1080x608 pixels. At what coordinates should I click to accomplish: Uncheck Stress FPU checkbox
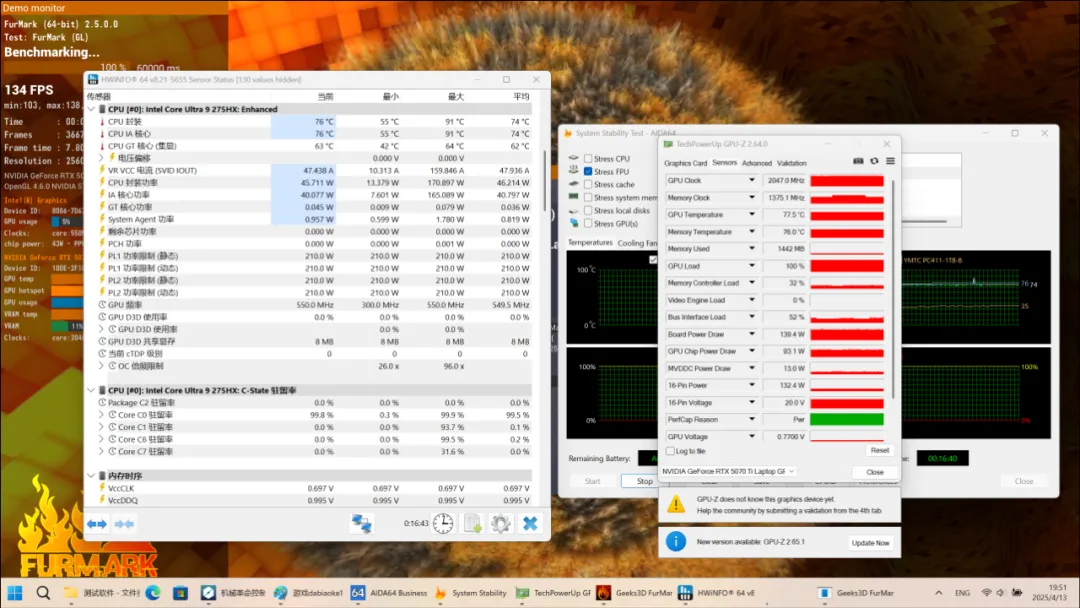pyautogui.click(x=587, y=172)
